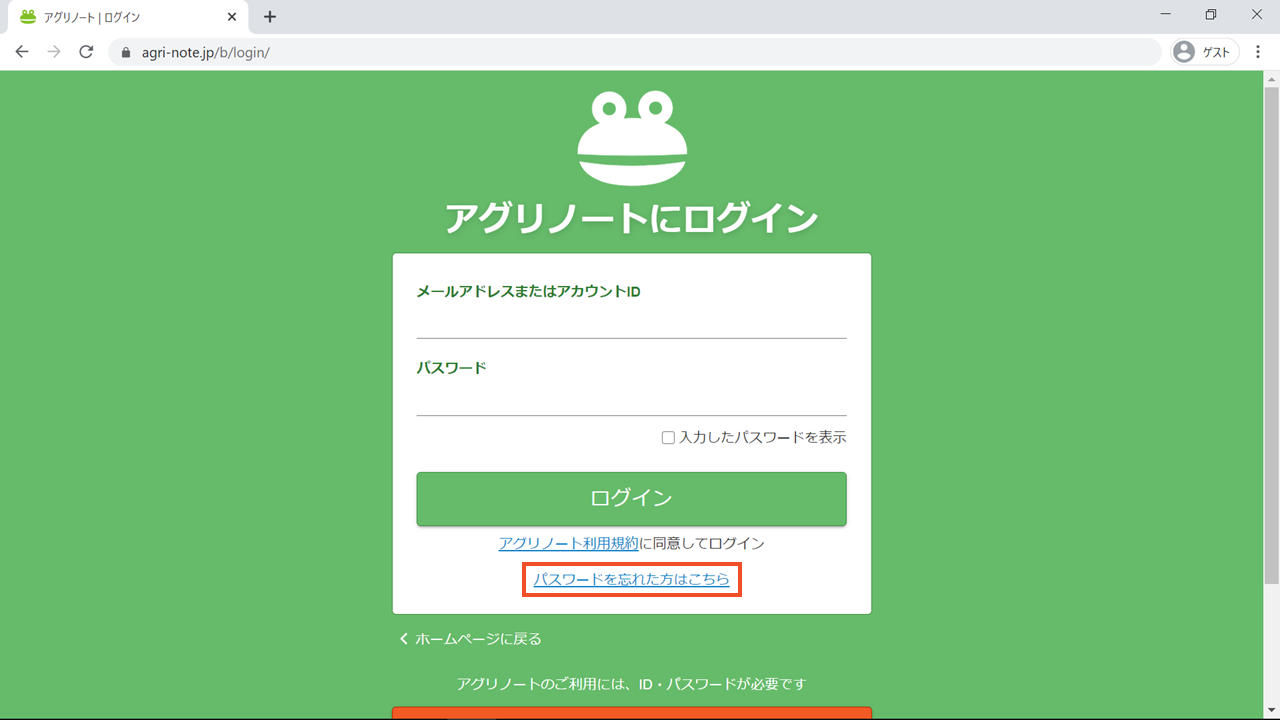Click text アグリノートのご利用には、ID・パスワードが必要です
1280x720 pixels.
pos(631,684)
